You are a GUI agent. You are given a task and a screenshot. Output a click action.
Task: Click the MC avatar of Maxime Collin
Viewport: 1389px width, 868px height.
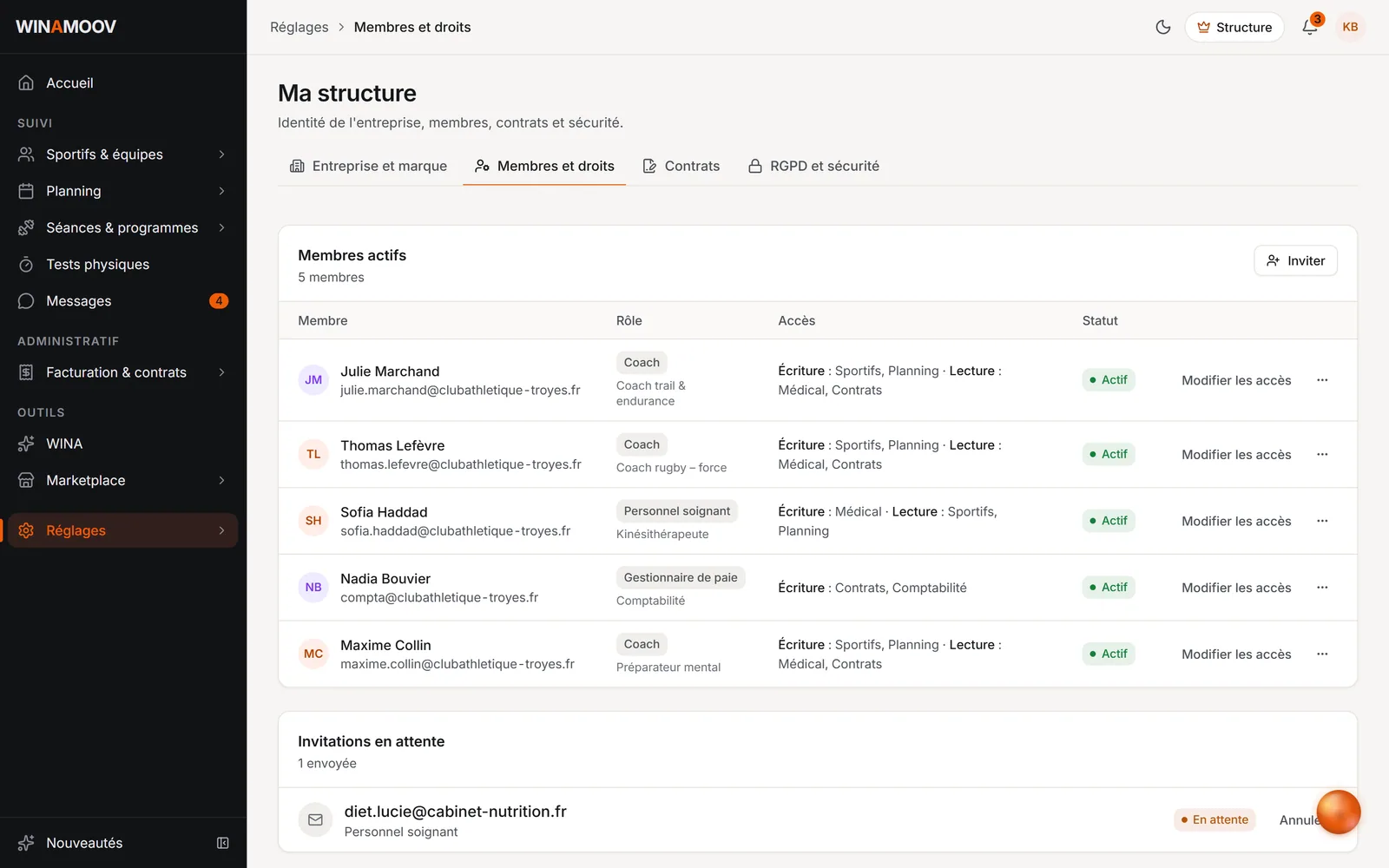pos(313,654)
